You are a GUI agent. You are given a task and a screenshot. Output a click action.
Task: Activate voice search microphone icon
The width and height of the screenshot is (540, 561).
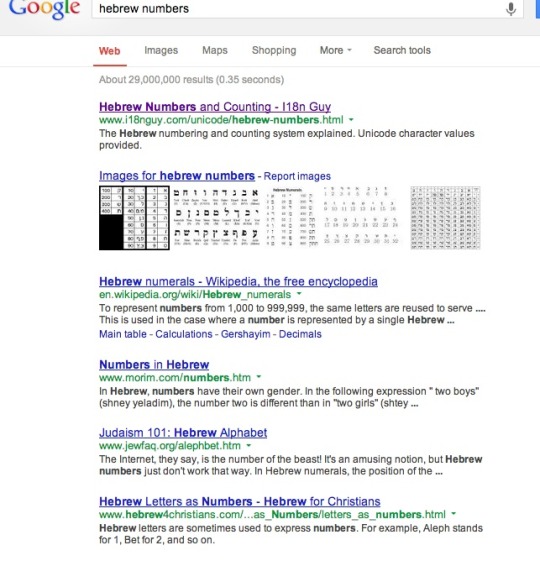511,9
